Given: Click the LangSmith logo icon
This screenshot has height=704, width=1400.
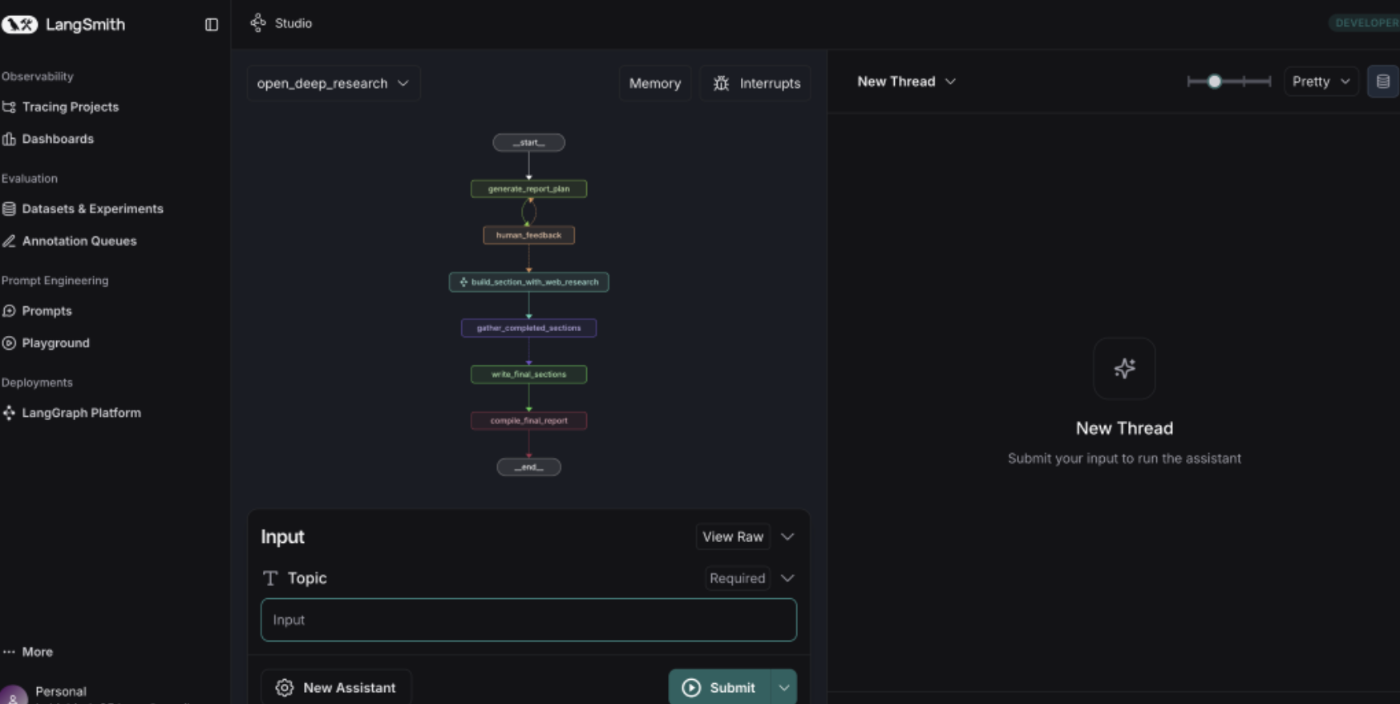Looking at the screenshot, I should pos(19,24).
